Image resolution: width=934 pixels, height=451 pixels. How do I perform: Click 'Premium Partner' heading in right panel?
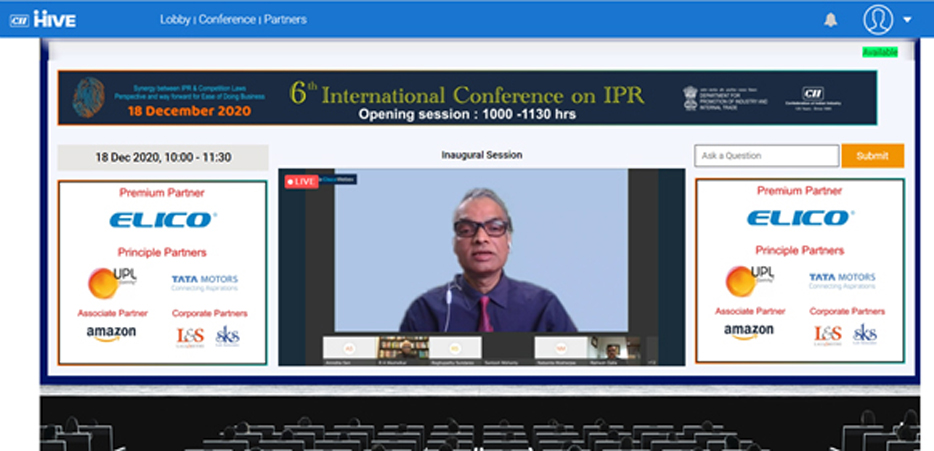(800, 191)
